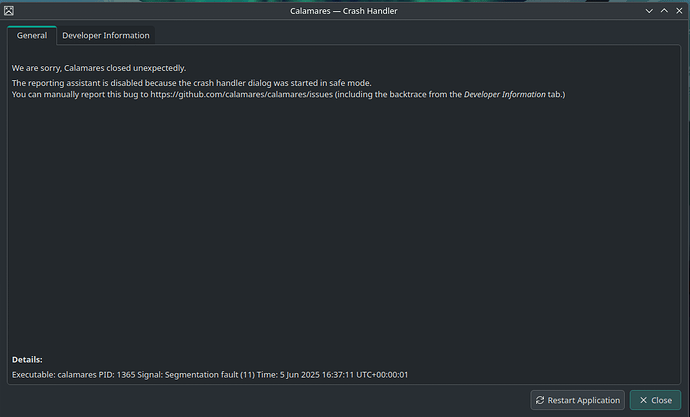690x417 pixels.
Task: Close window using title bar X
Action: [679, 11]
